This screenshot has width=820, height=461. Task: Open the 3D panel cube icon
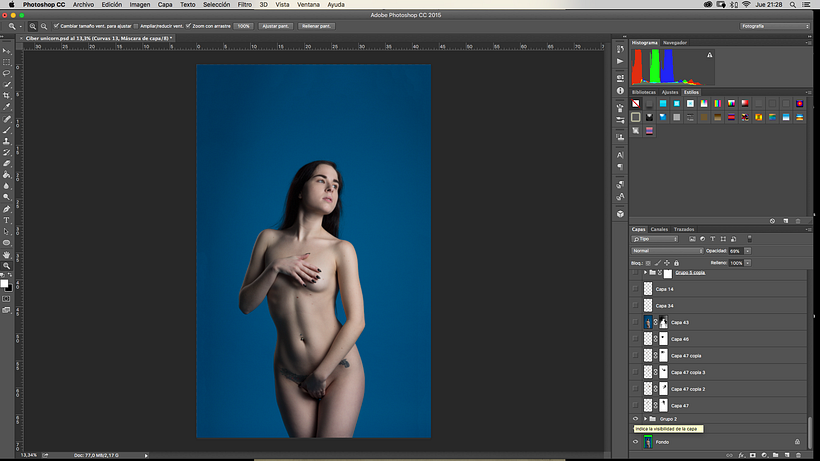(620, 214)
